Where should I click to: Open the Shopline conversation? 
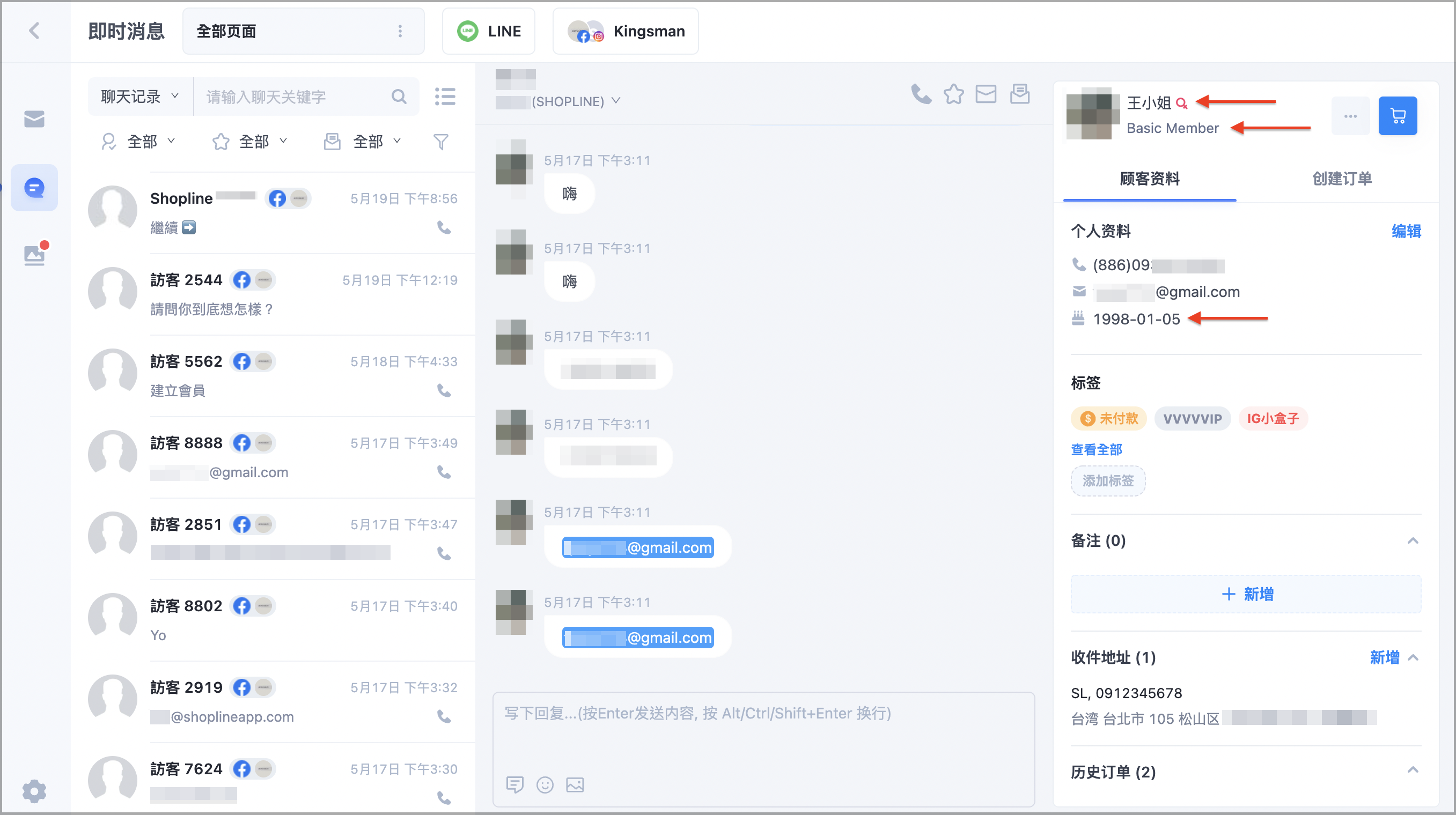coord(274,213)
